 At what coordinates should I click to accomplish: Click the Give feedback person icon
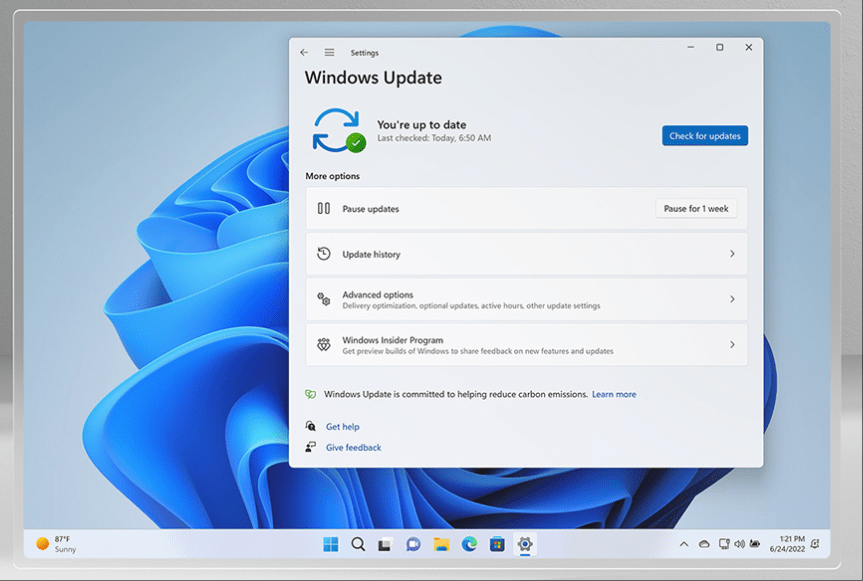pyautogui.click(x=310, y=447)
